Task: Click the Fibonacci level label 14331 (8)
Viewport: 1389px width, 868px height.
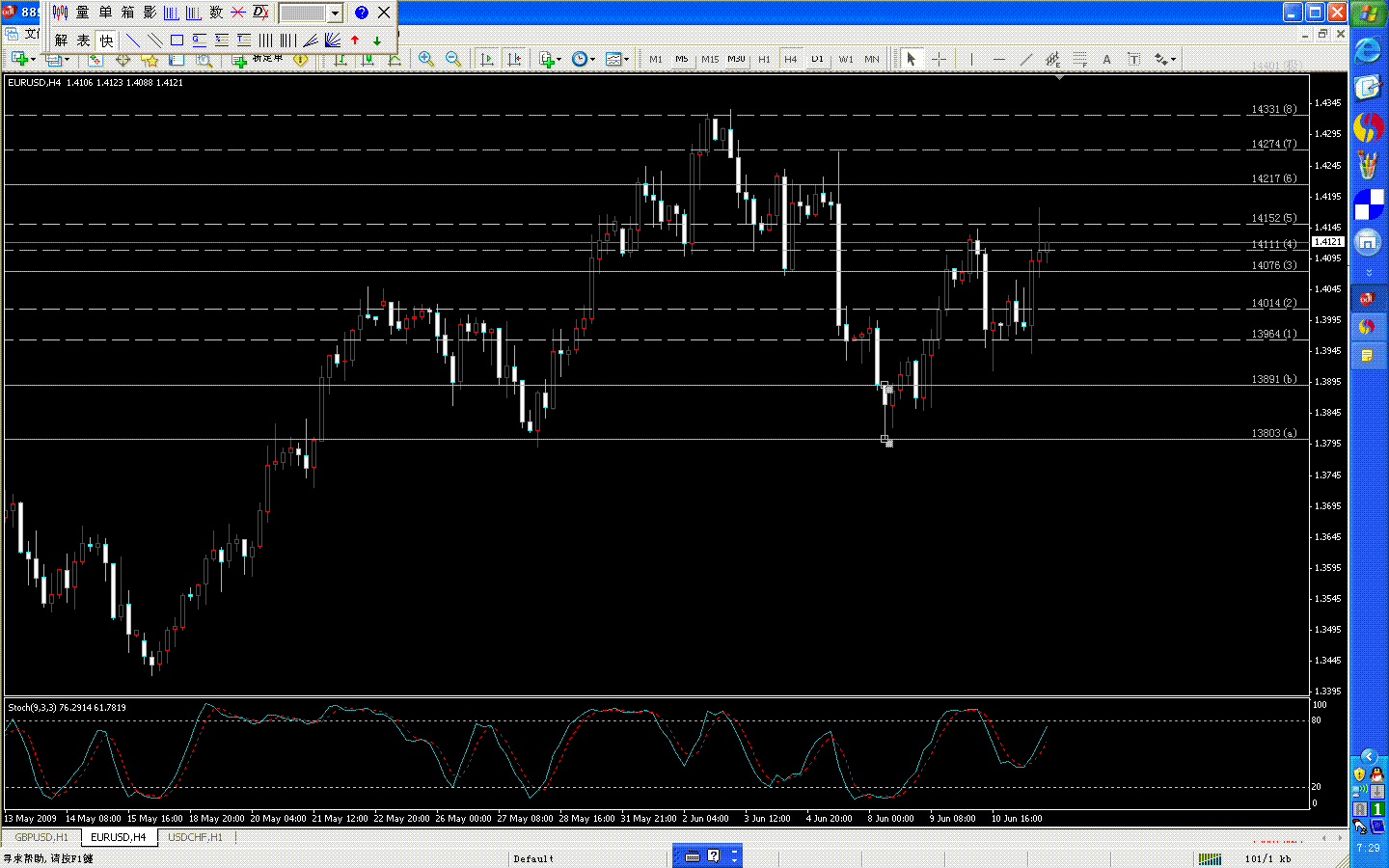Action: (x=1273, y=109)
